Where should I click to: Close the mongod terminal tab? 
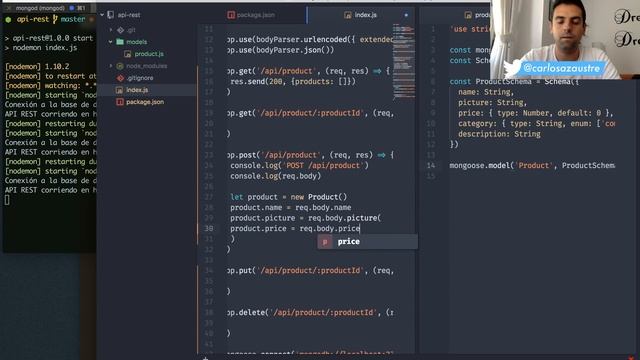[8, 8]
